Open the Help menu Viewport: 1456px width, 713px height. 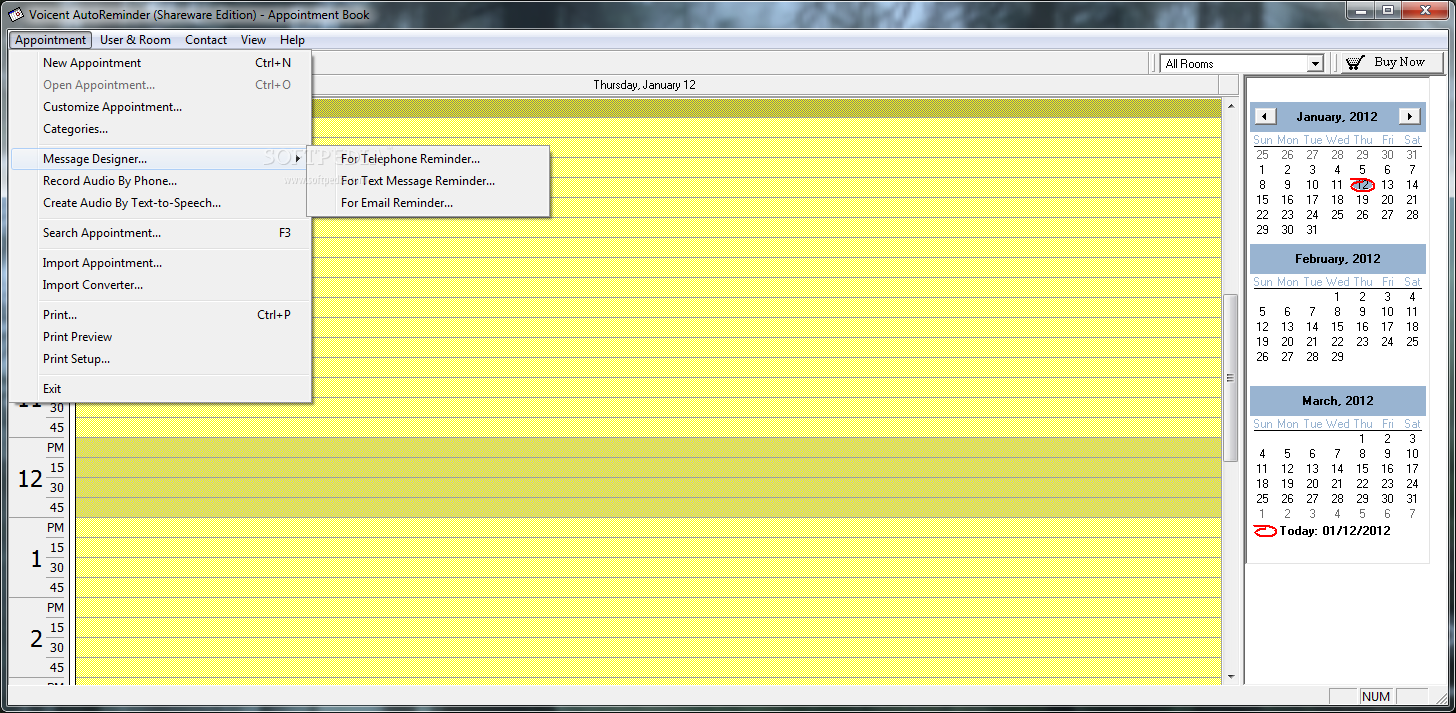[x=292, y=40]
